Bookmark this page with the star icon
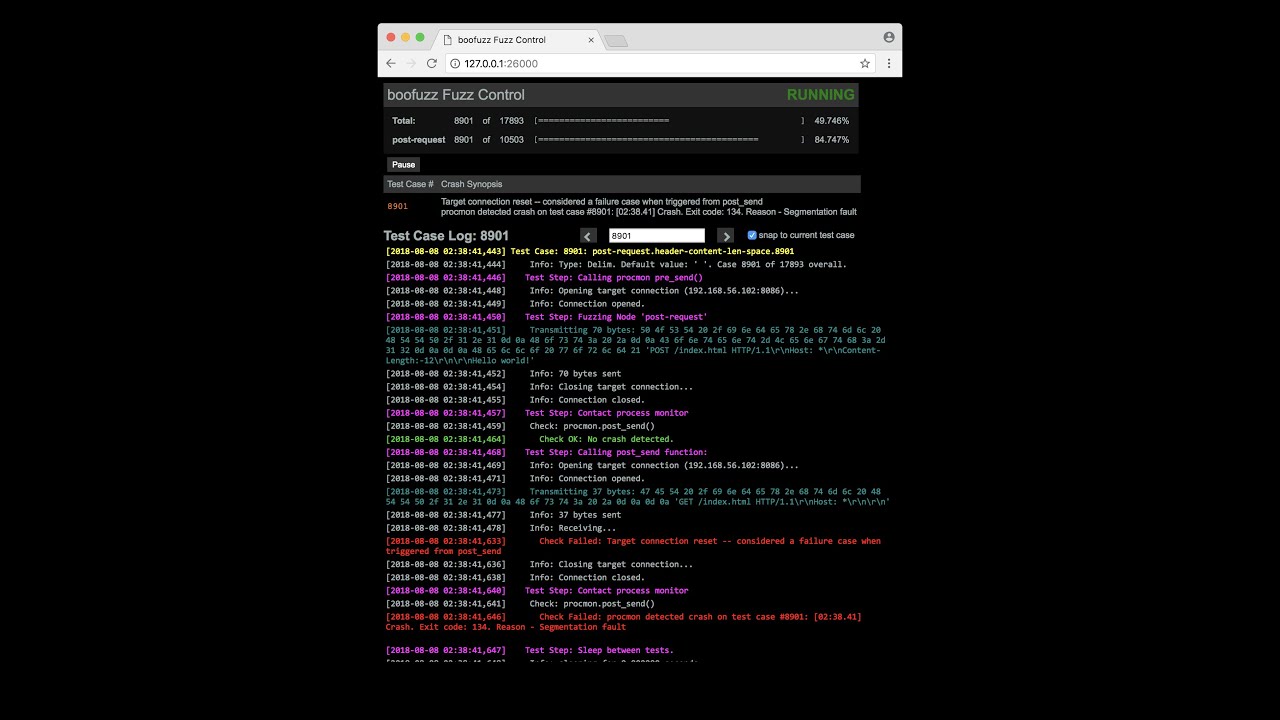The height and width of the screenshot is (720, 1280). (x=865, y=63)
